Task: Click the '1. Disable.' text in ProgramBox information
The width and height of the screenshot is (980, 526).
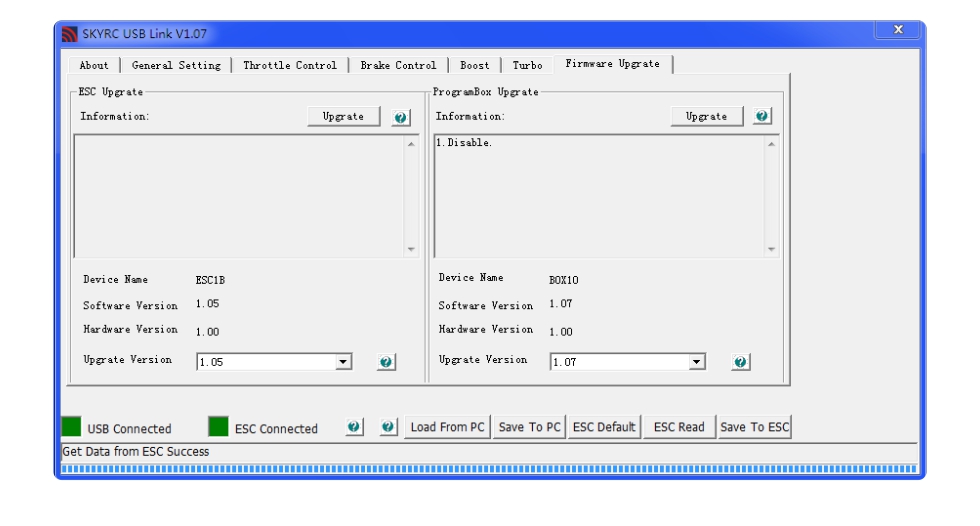Action: click(x=464, y=143)
